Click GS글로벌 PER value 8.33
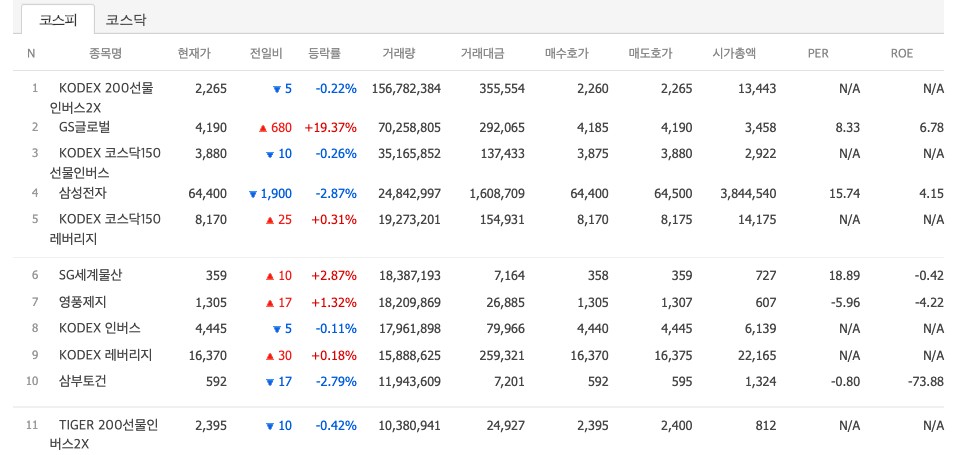Image resolution: width=957 pixels, height=455 pixels. [x=848, y=128]
